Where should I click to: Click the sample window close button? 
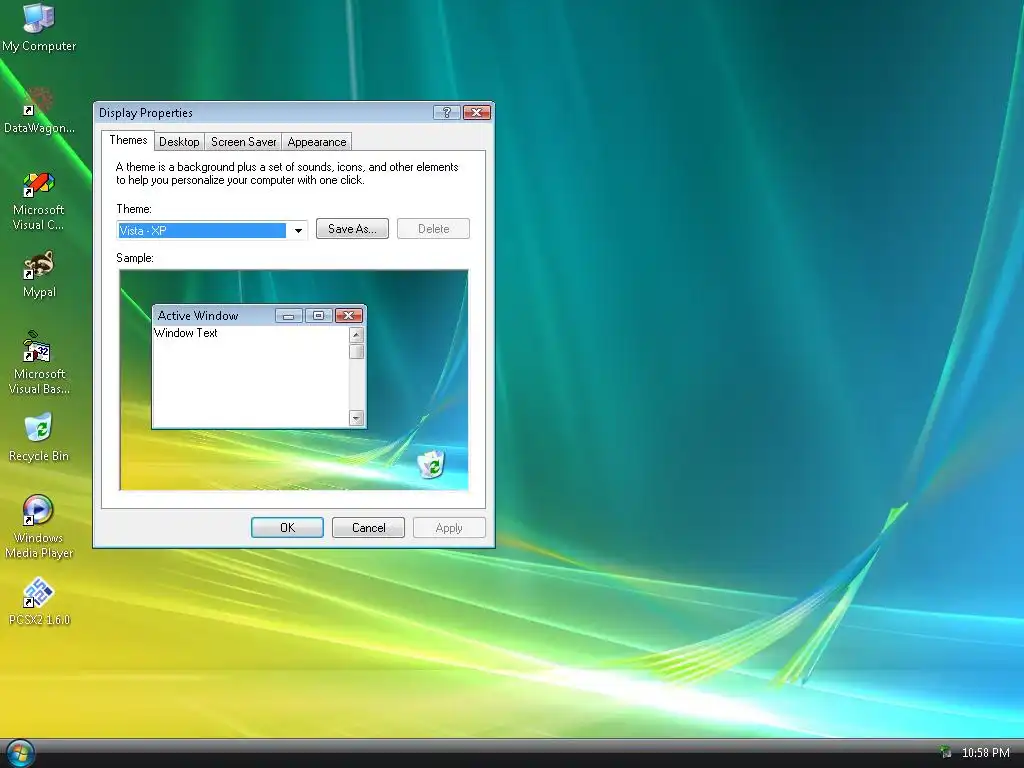point(349,315)
